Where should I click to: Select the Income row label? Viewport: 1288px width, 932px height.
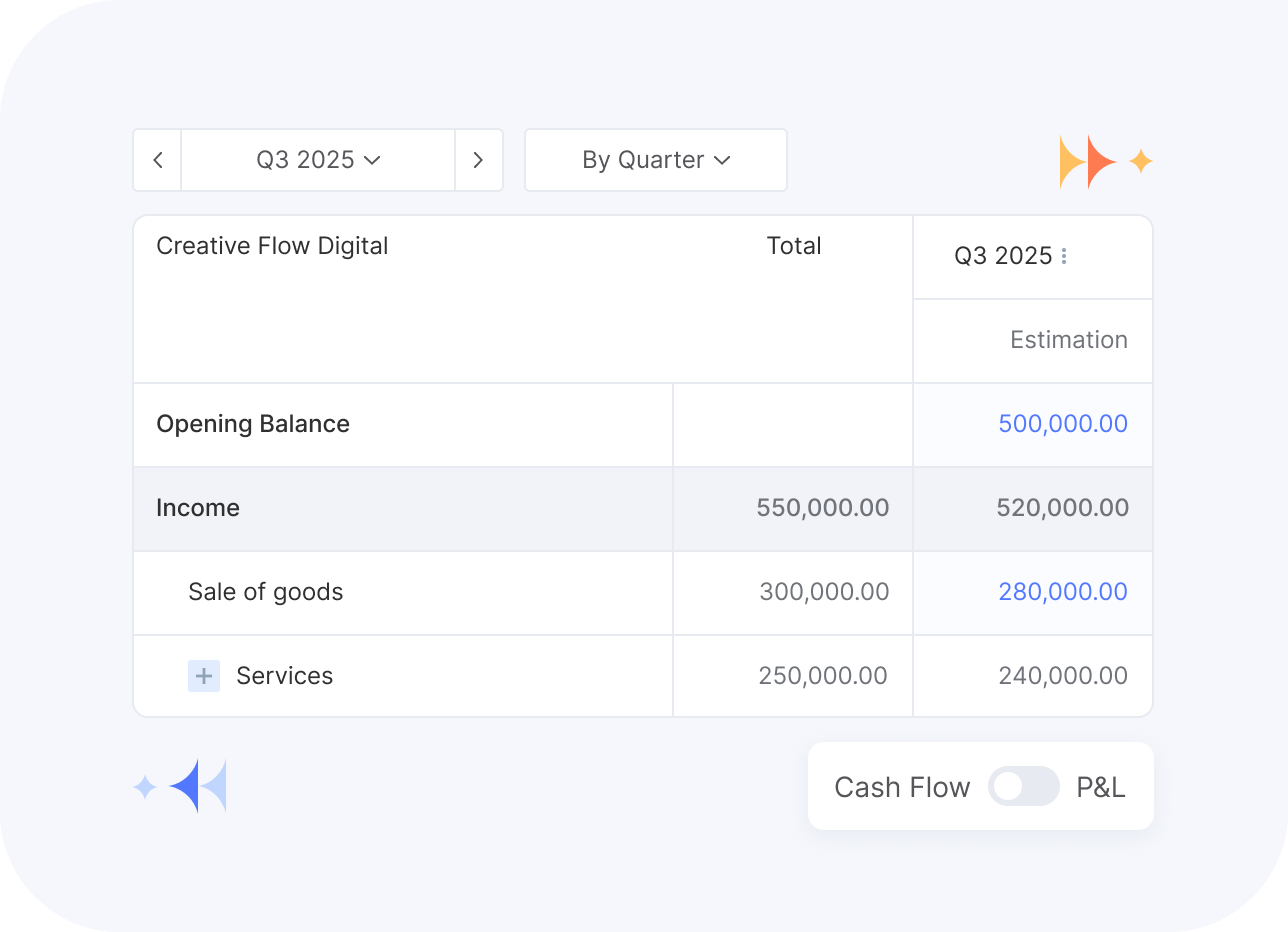point(198,508)
